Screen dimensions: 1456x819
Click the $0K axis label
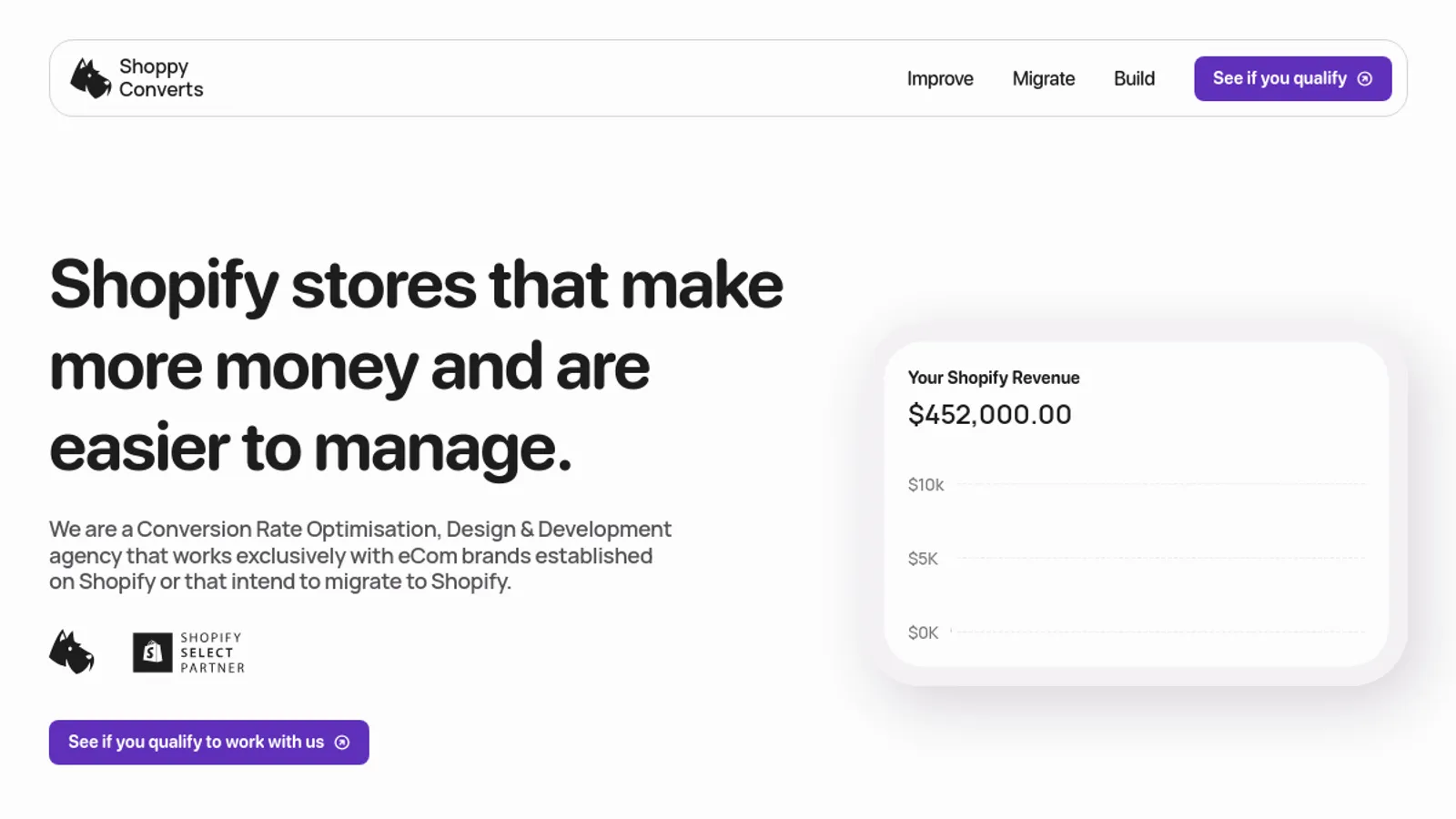[x=923, y=632]
